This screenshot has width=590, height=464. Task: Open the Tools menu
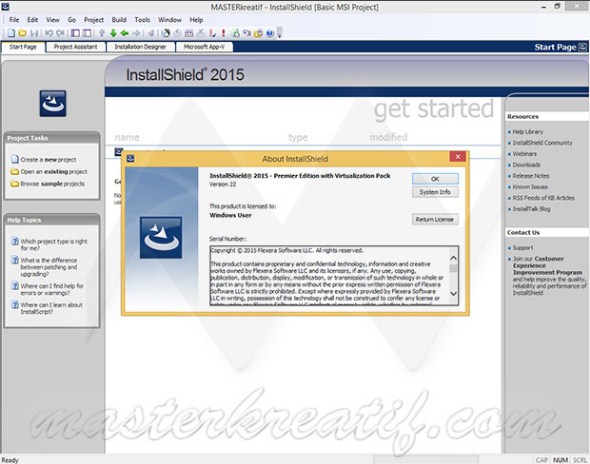(x=142, y=20)
